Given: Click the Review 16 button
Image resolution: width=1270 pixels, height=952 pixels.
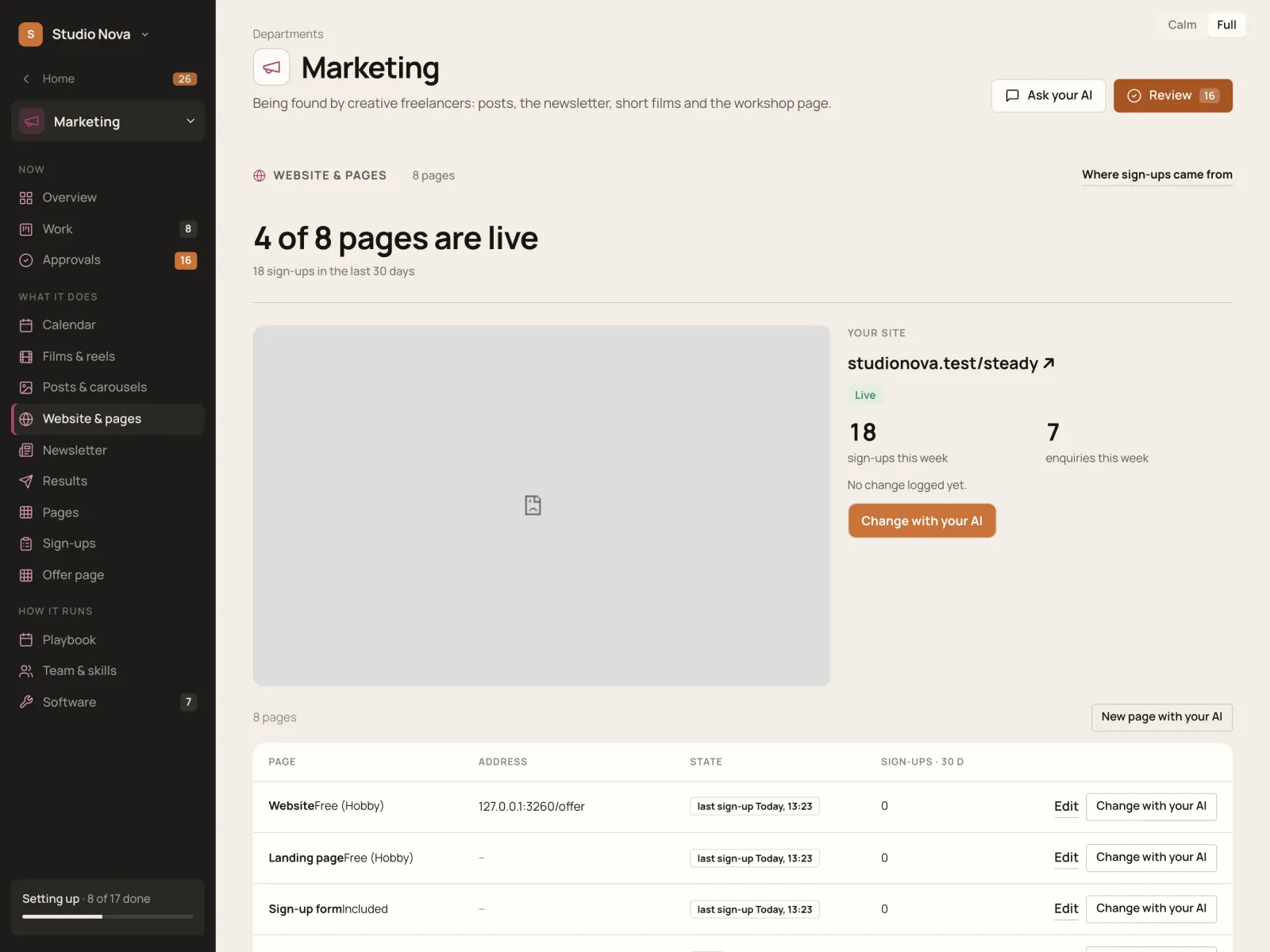Looking at the screenshot, I should click(1173, 96).
